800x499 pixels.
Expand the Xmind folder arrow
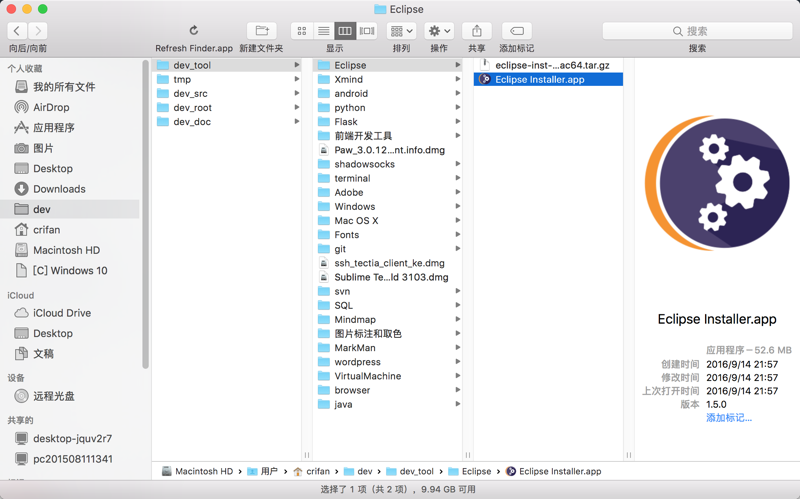[458, 79]
